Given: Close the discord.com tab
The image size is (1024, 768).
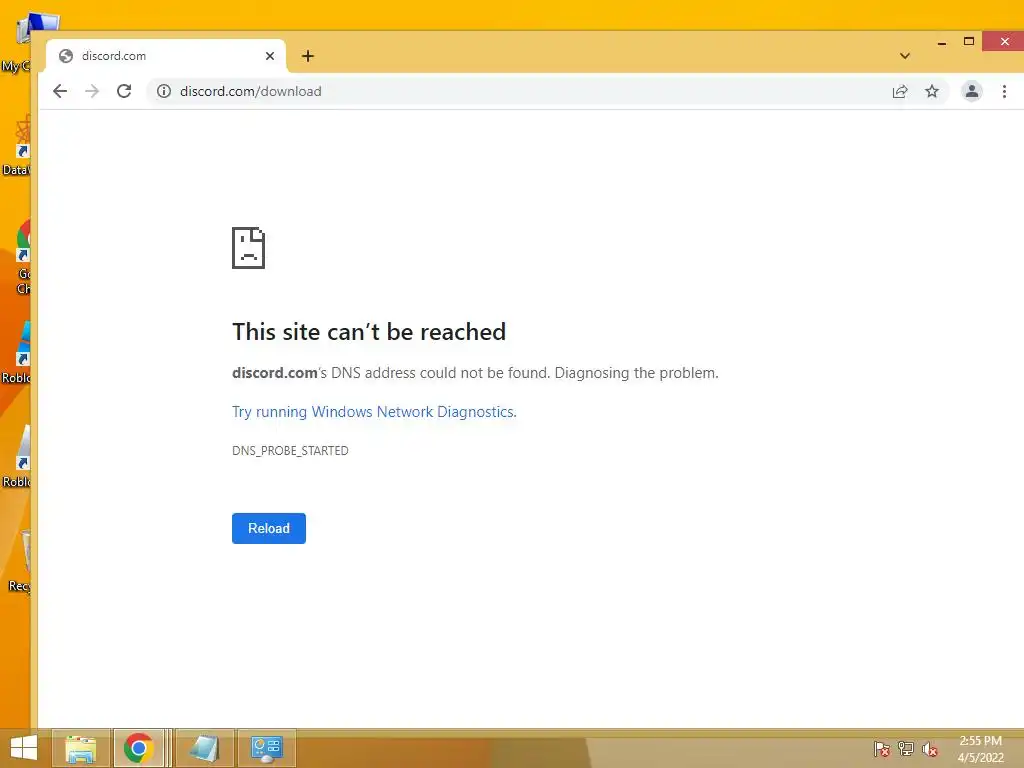Looking at the screenshot, I should pyautogui.click(x=270, y=56).
